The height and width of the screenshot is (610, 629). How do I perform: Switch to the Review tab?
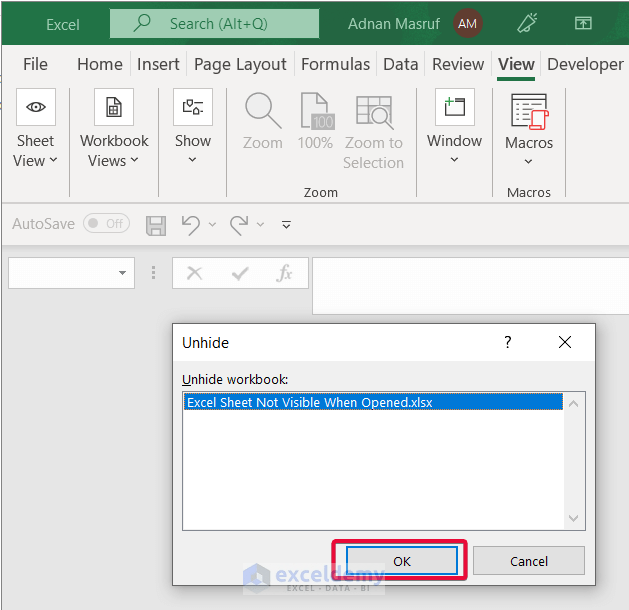[458, 64]
